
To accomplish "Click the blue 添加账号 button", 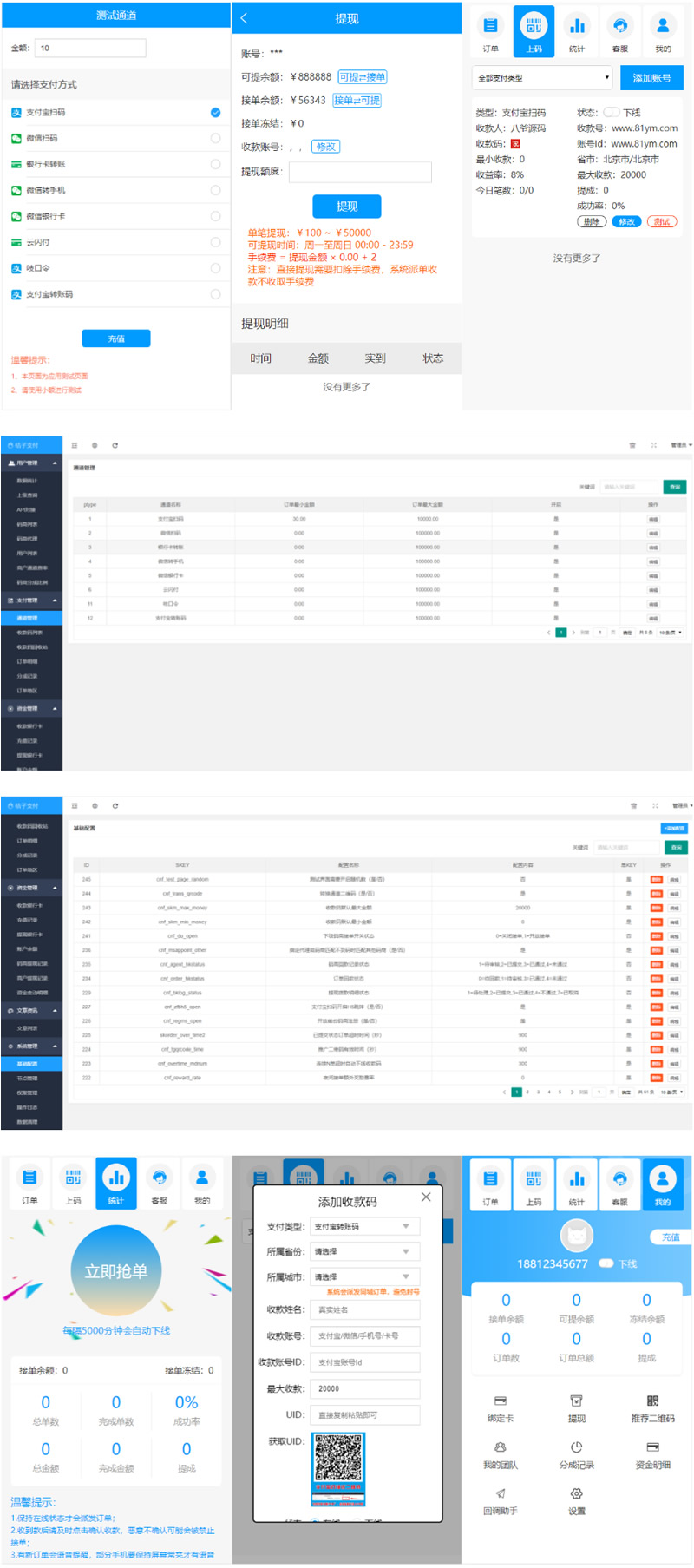I will click(651, 78).
